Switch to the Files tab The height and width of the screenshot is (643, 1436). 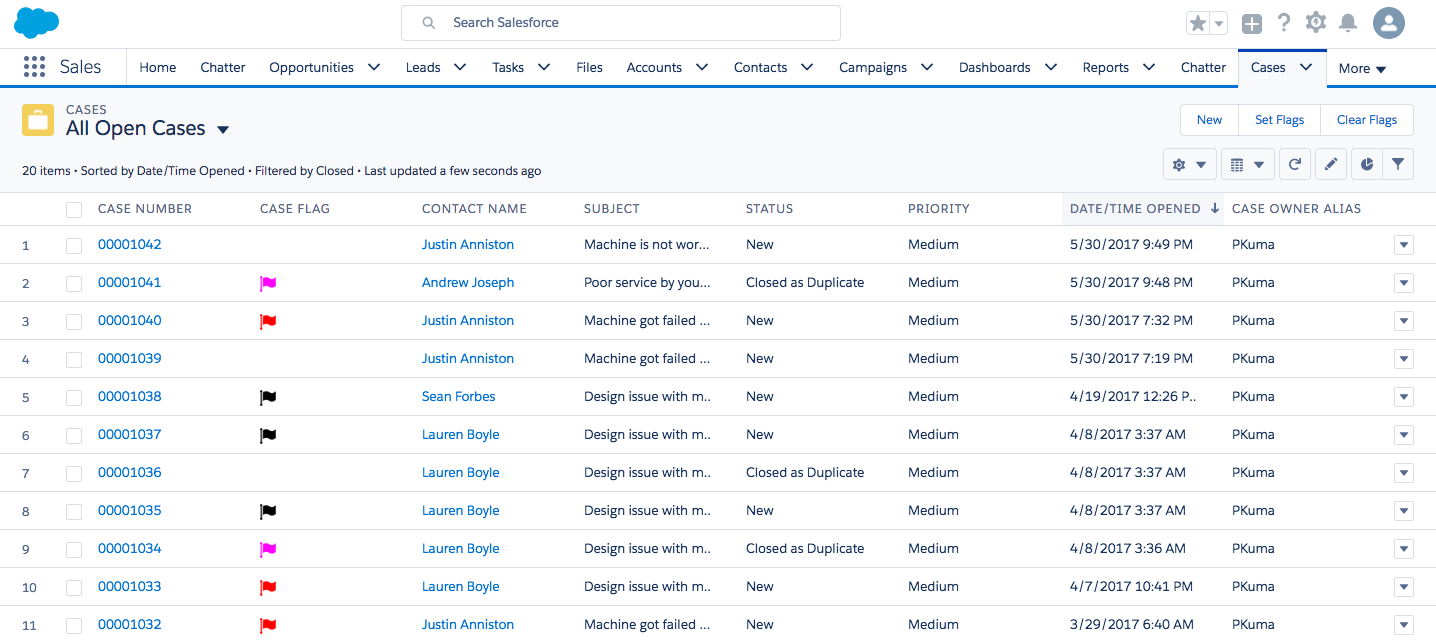click(589, 67)
